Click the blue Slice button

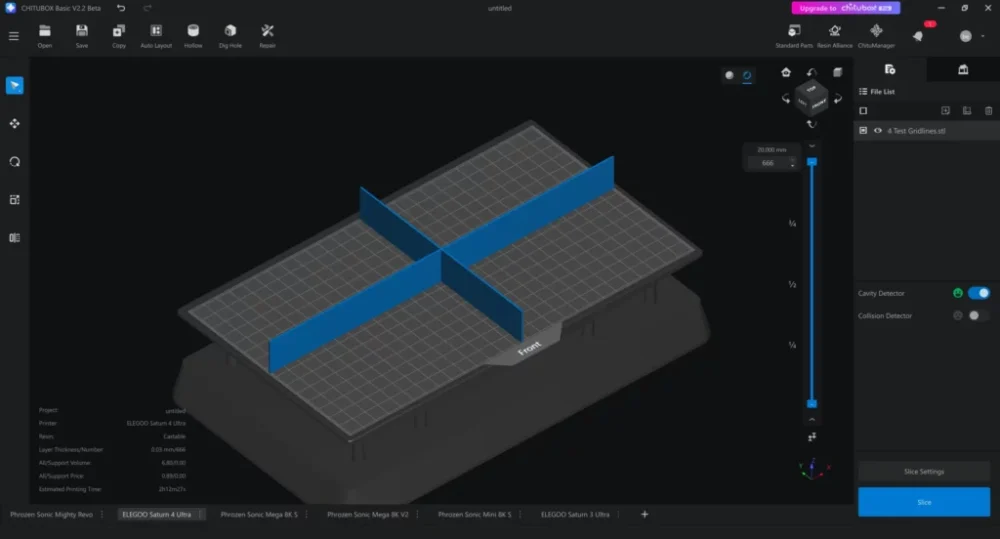(x=923, y=502)
